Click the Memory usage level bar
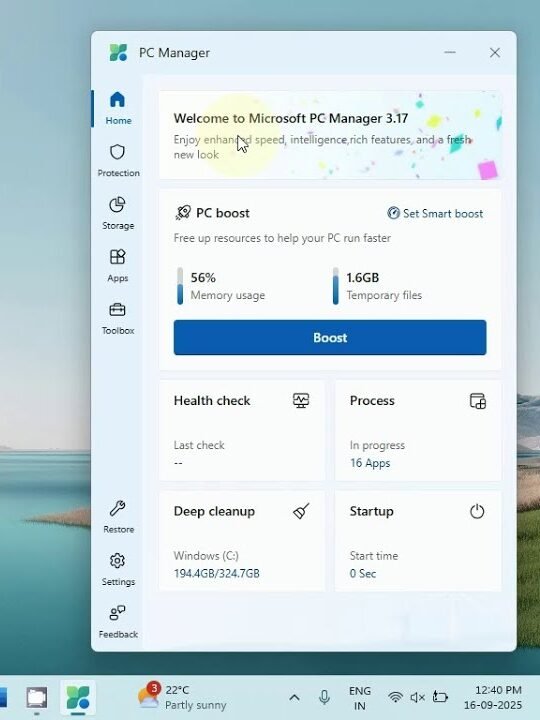540x720 pixels. click(x=180, y=286)
